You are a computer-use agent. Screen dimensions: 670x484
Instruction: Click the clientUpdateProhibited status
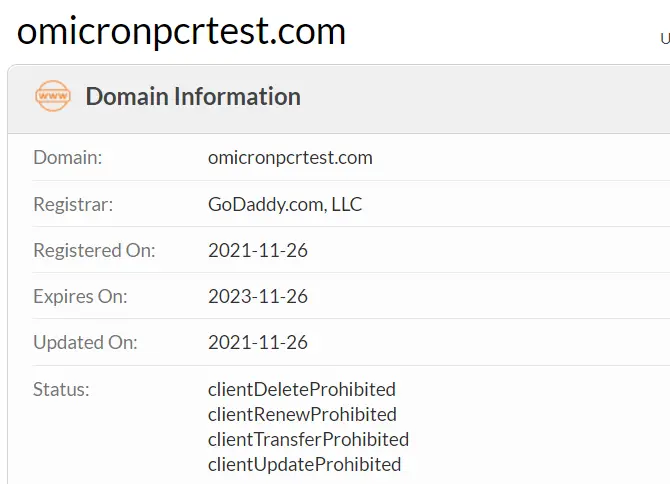tap(304, 465)
